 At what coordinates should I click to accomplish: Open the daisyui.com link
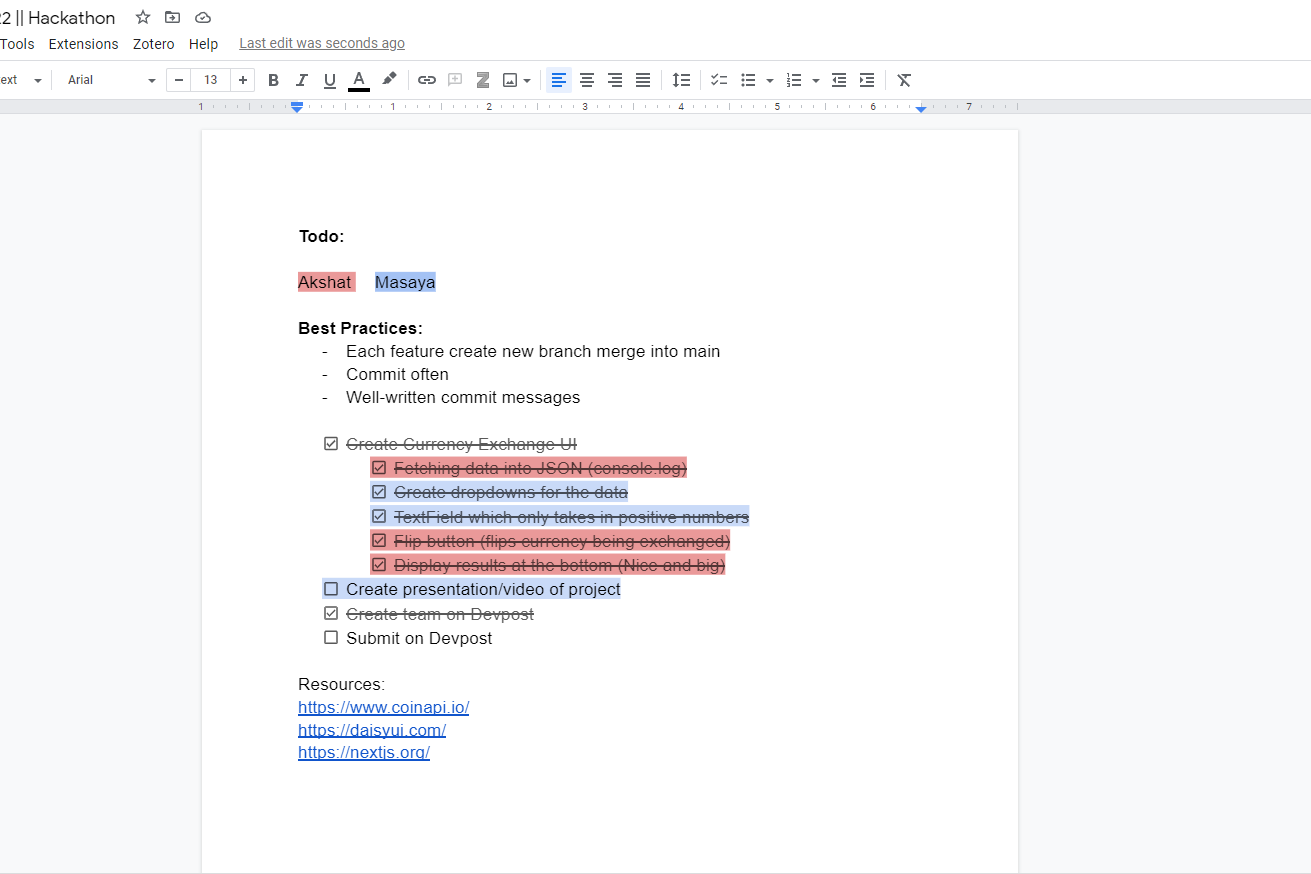[372, 730]
